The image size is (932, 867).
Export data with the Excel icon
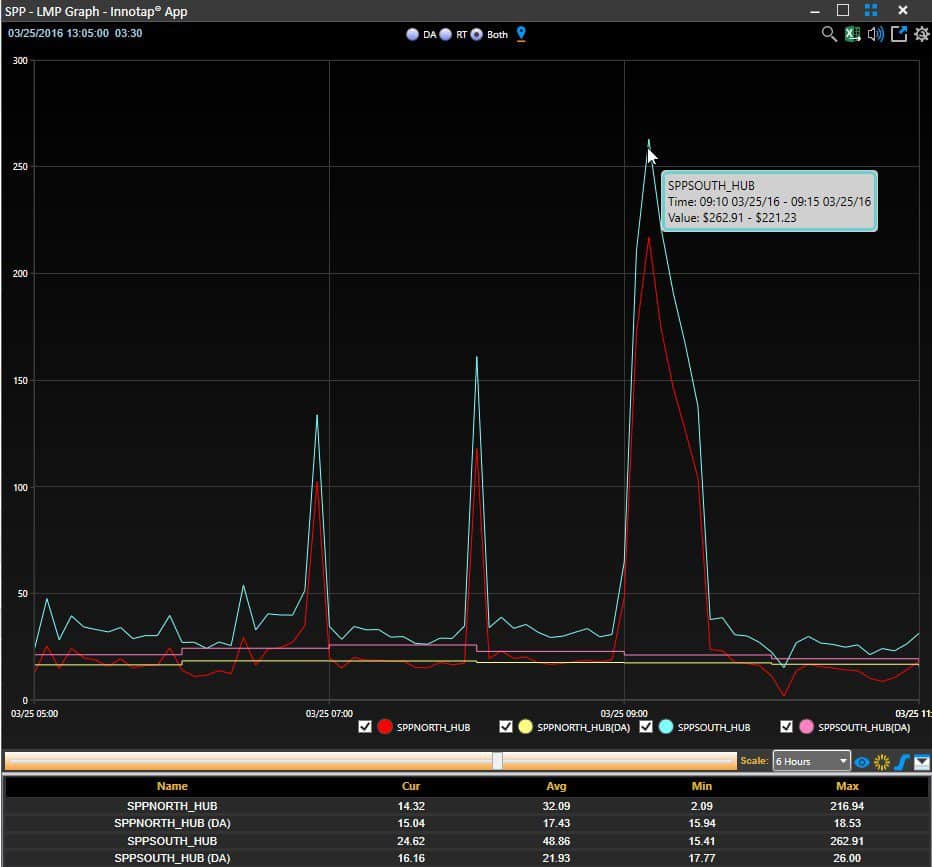click(852, 34)
